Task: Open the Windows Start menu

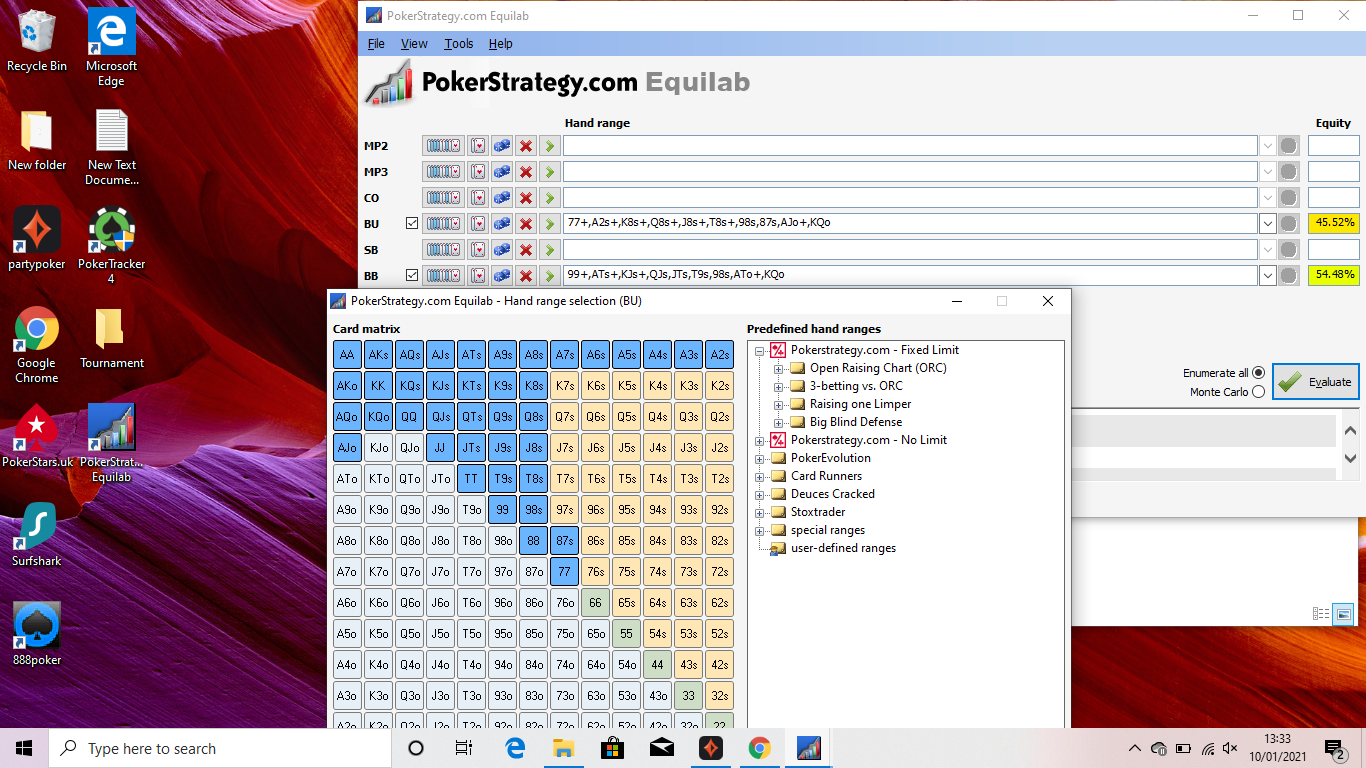Action: click(24, 748)
